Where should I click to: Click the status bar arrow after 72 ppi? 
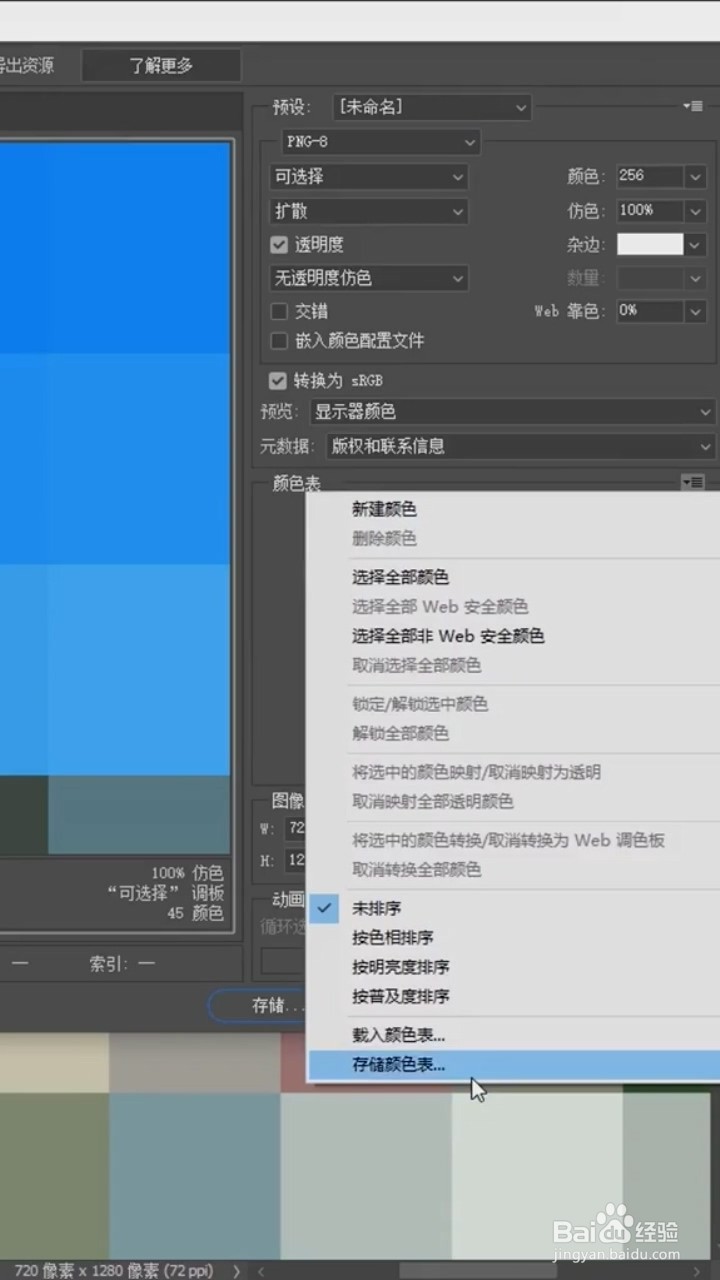pyautogui.click(x=237, y=1270)
